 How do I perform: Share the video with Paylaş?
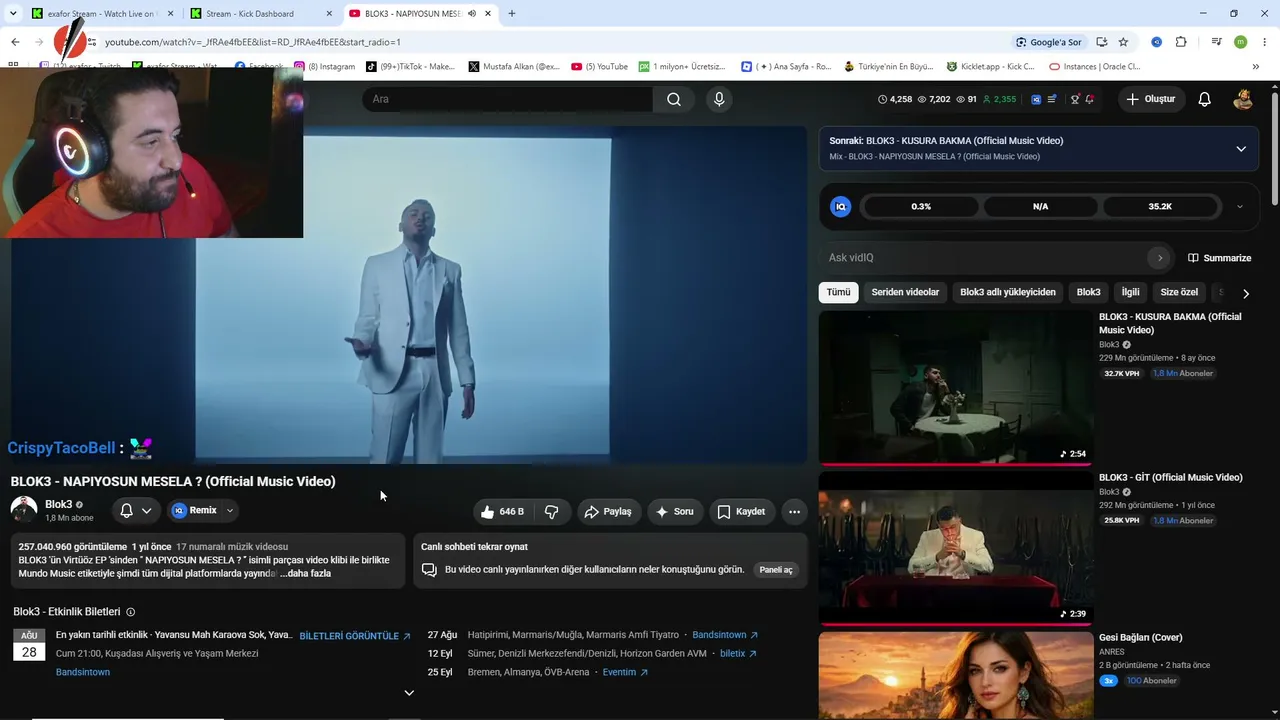(608, 511)
